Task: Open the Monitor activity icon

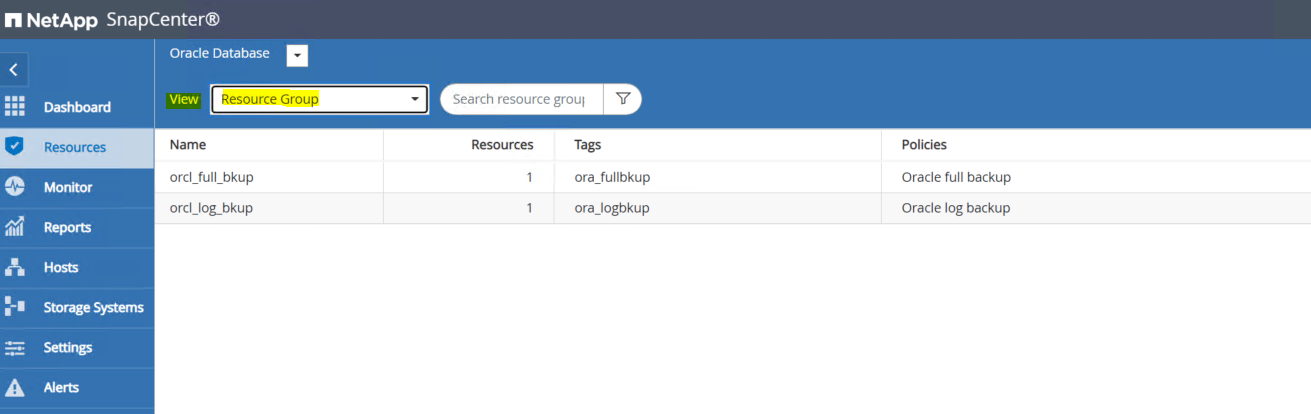Action: 14,187
